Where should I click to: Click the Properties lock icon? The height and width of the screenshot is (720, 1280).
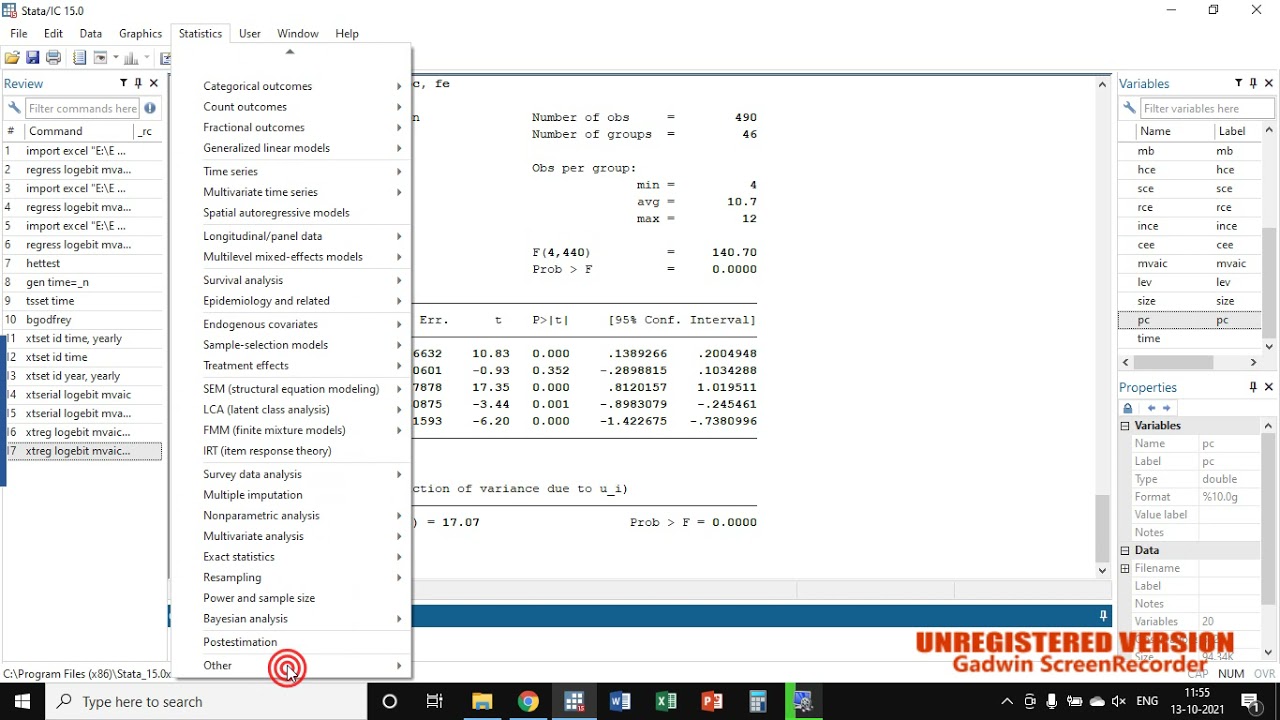tap(1128, 408)
